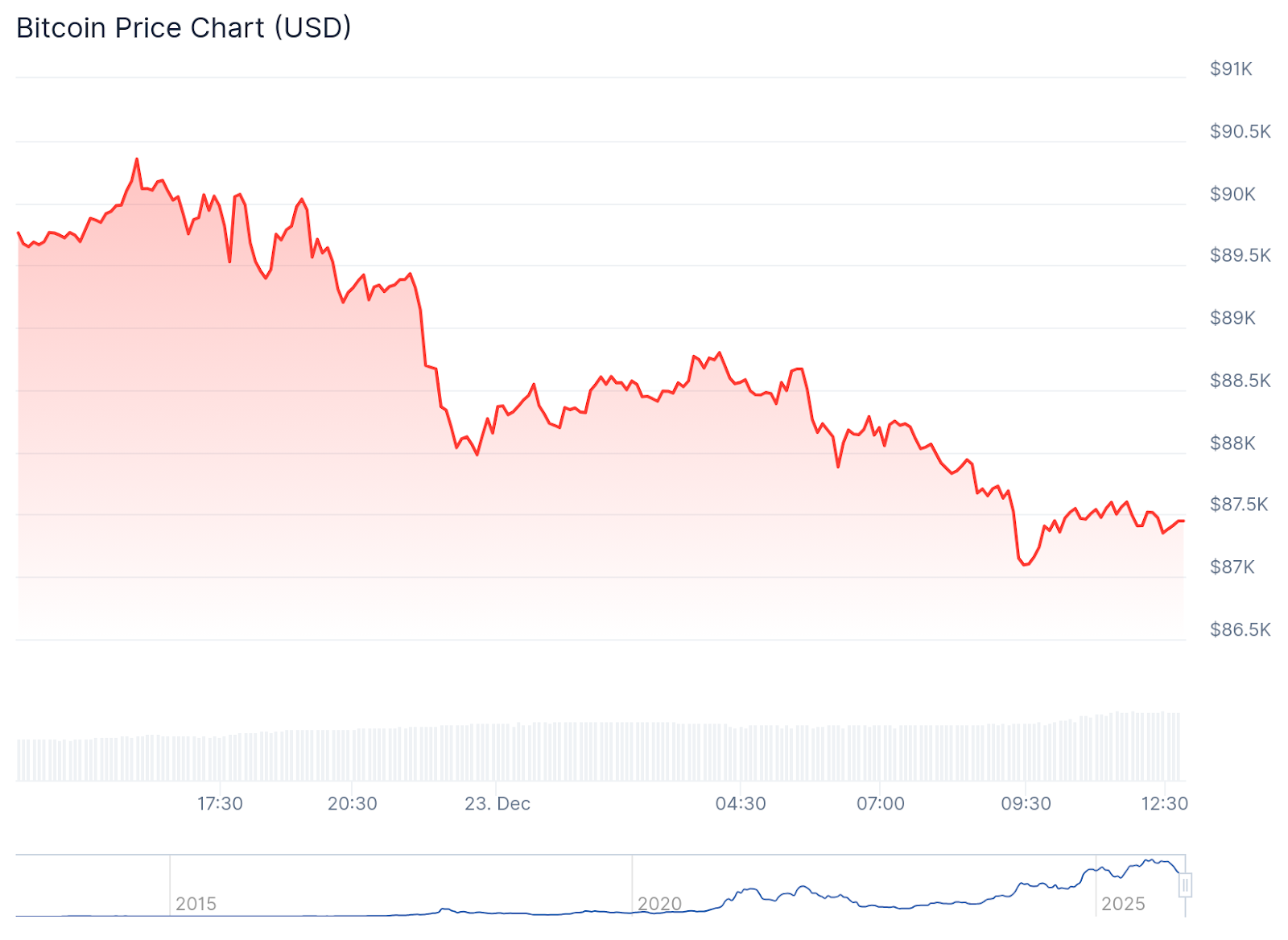1288x940 pixels.
Task: Click the $87K price axis label
Action: [1232, 567]
